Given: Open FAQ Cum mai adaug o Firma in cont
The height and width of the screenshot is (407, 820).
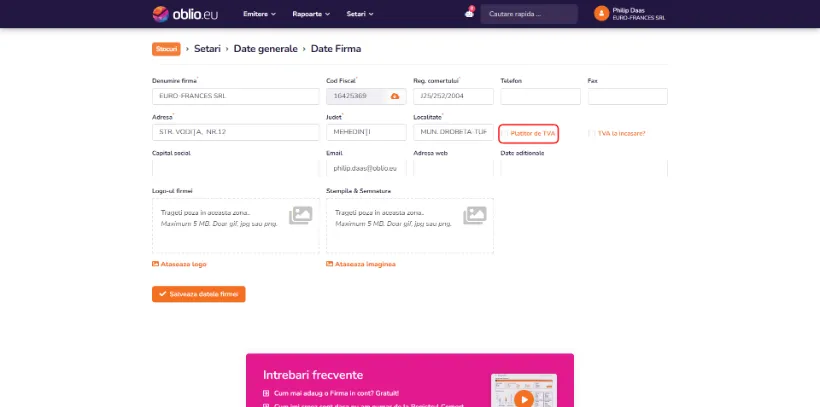Looking at the screenshot, I should point(336,393).
